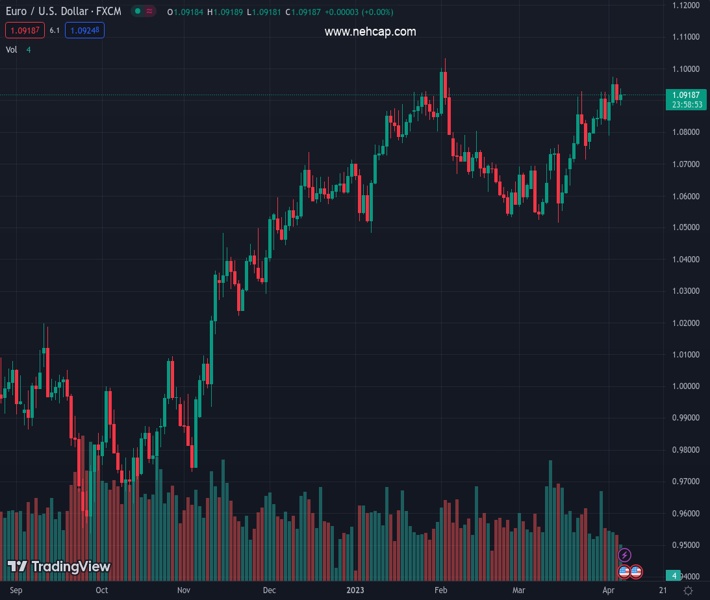Open chart settings gear icon
This screenshot has width=710, height=600.
click(x=688, y=591)
